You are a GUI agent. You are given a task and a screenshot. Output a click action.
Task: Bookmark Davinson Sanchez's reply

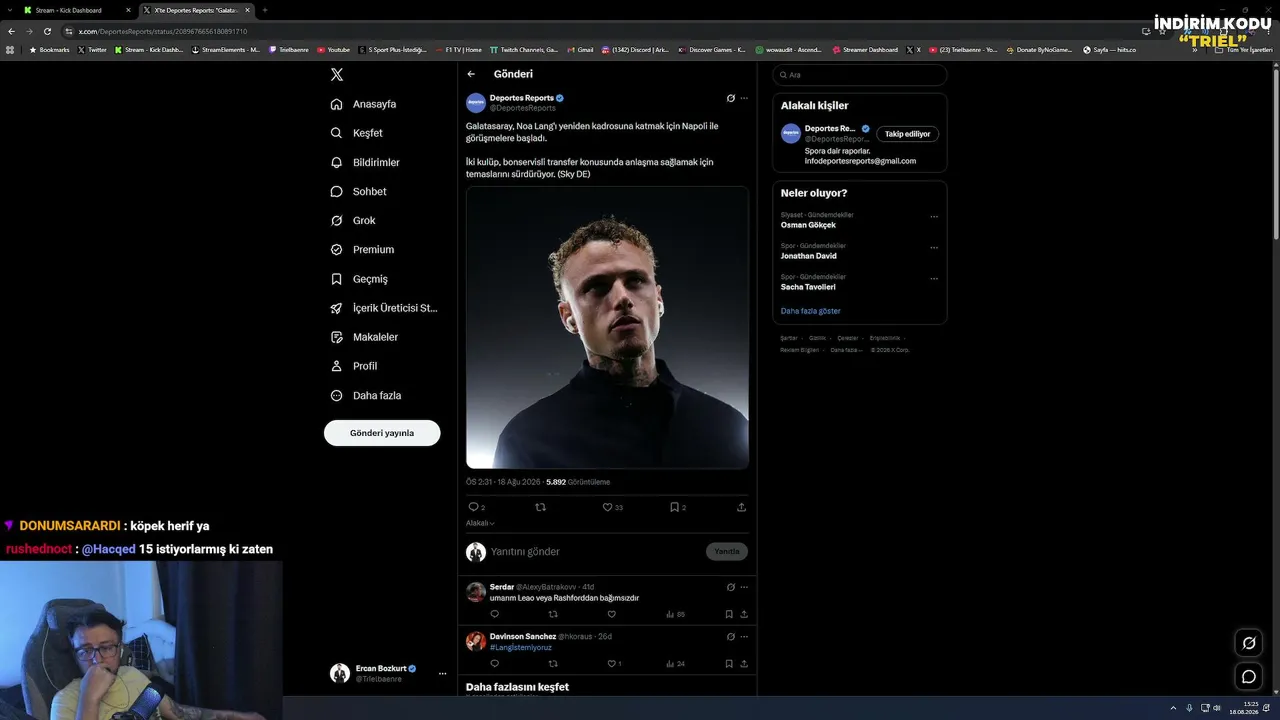click(x=729, y=663)
